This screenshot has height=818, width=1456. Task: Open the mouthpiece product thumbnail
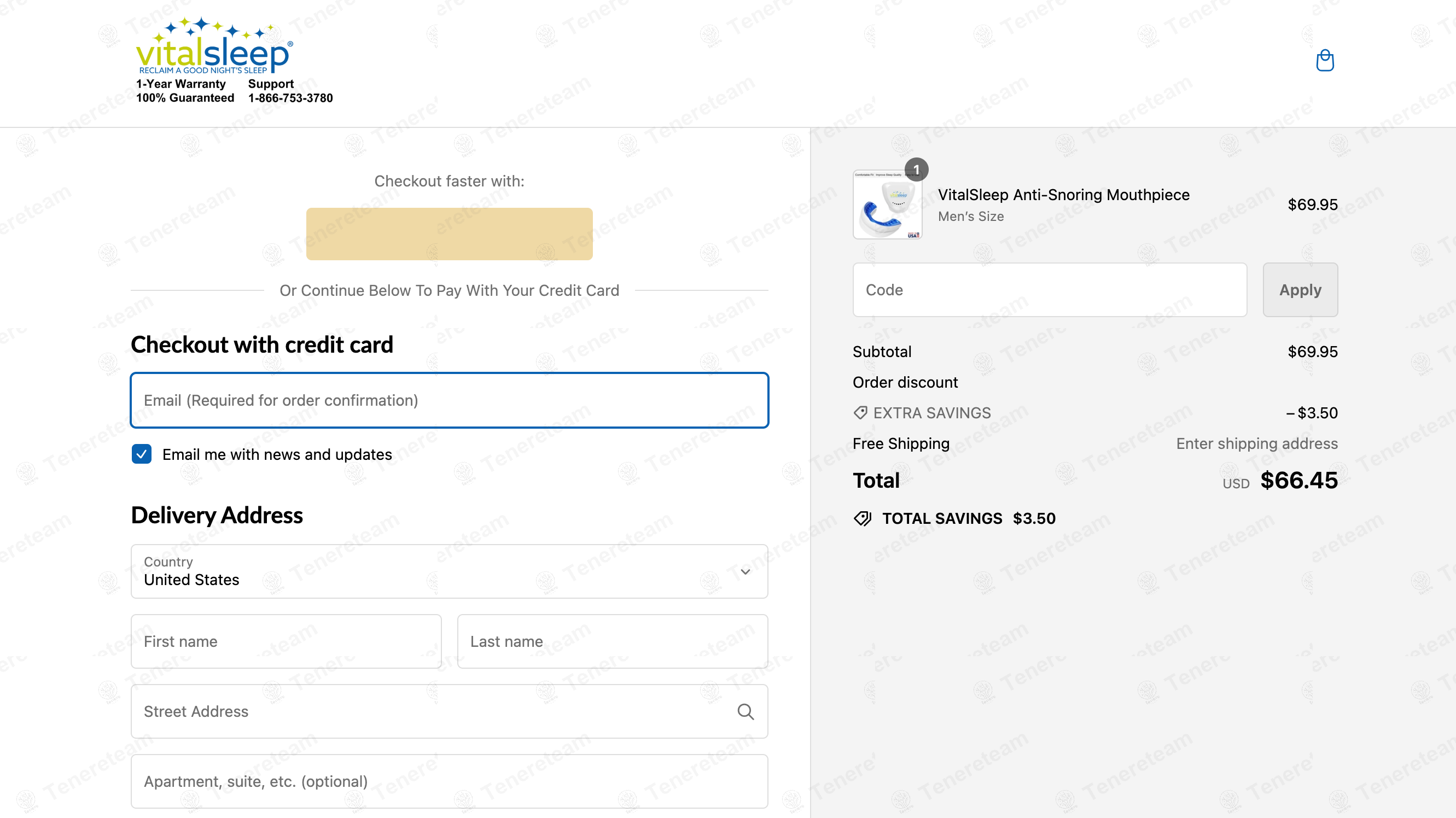tap(887, 204)
